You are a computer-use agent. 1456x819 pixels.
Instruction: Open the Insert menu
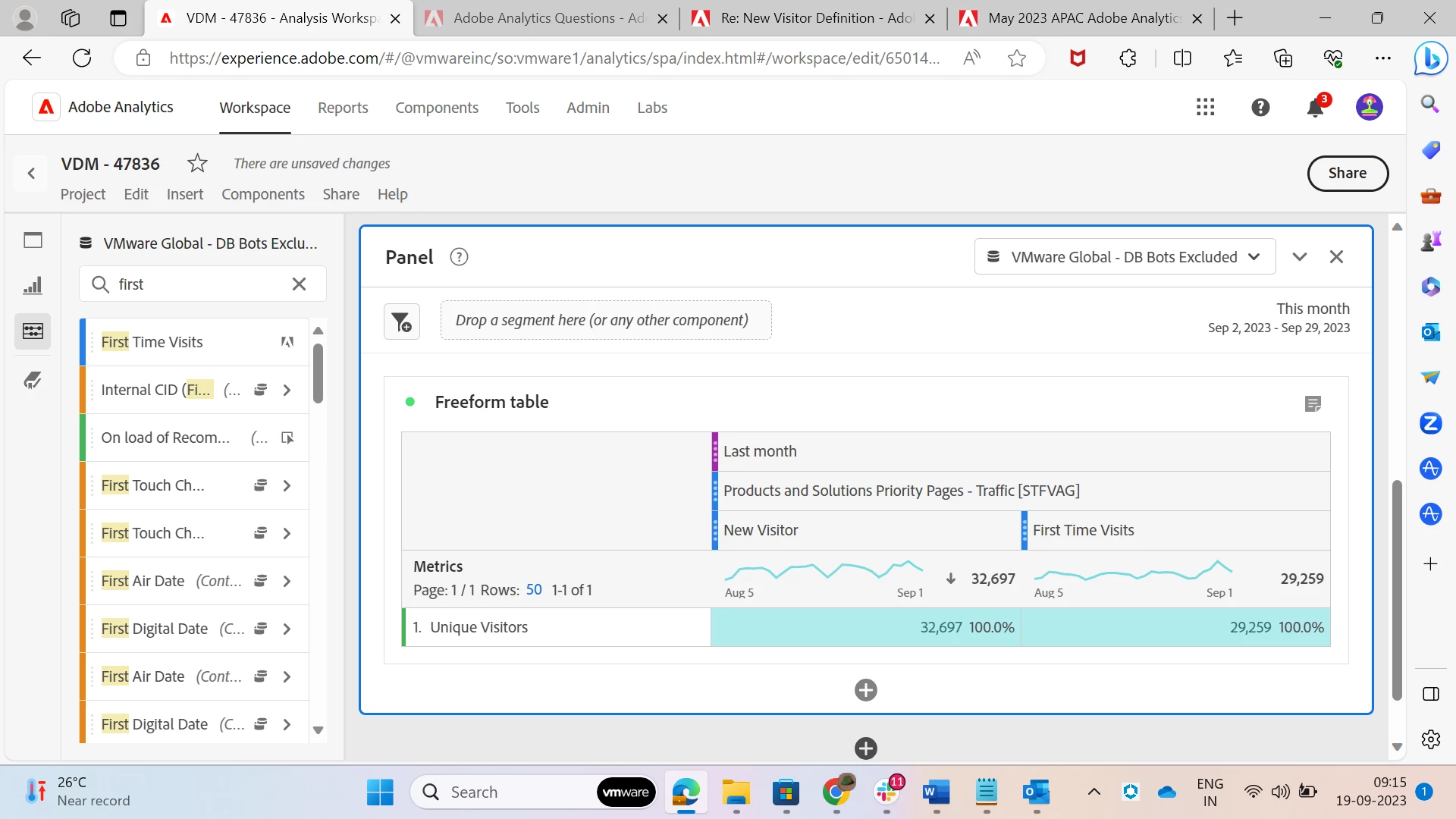coord(184,194)
